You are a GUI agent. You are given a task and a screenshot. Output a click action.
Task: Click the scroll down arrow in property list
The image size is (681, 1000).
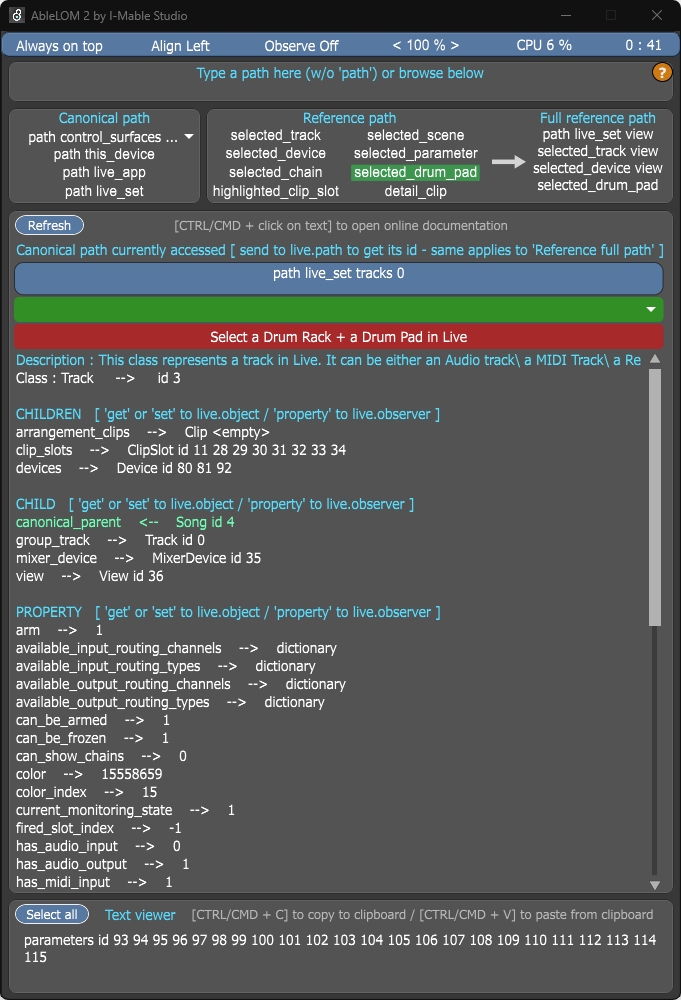coord(655,884)
